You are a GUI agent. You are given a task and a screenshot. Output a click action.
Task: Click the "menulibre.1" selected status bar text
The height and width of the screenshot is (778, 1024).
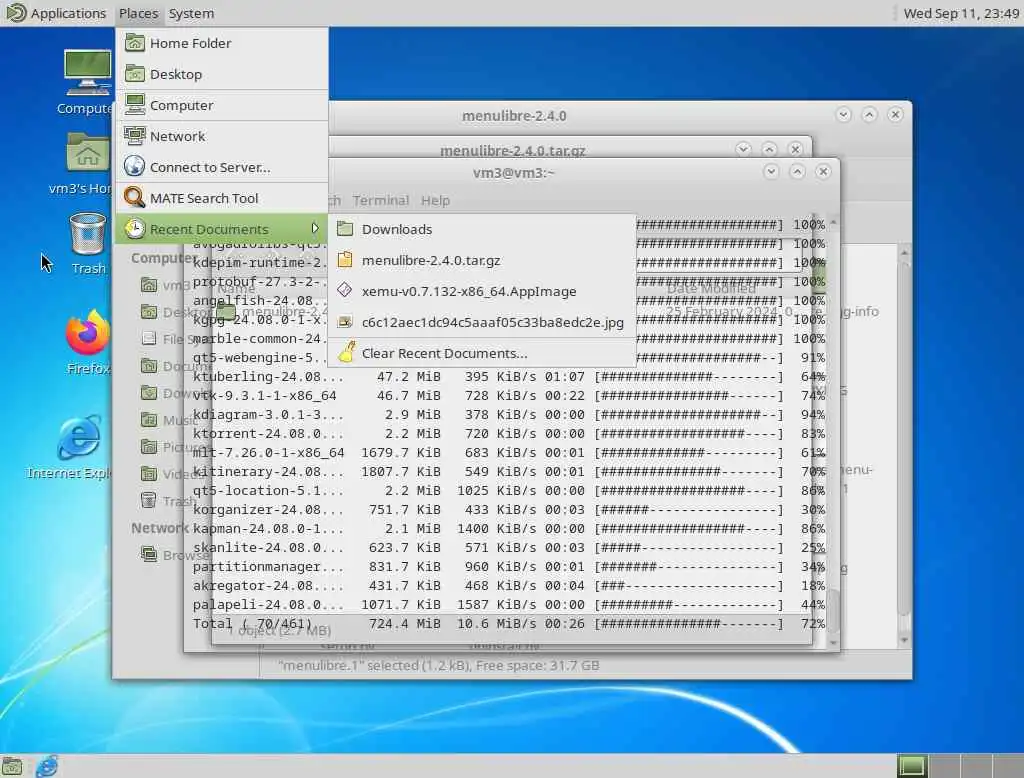439,666
